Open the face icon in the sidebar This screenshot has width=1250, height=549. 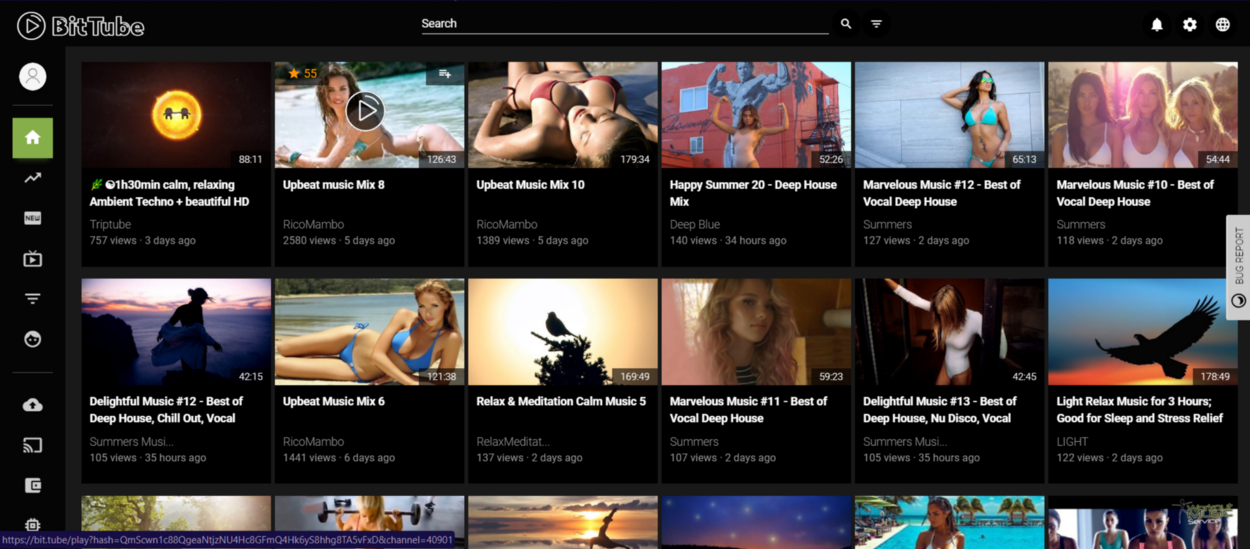coord(33,339)
